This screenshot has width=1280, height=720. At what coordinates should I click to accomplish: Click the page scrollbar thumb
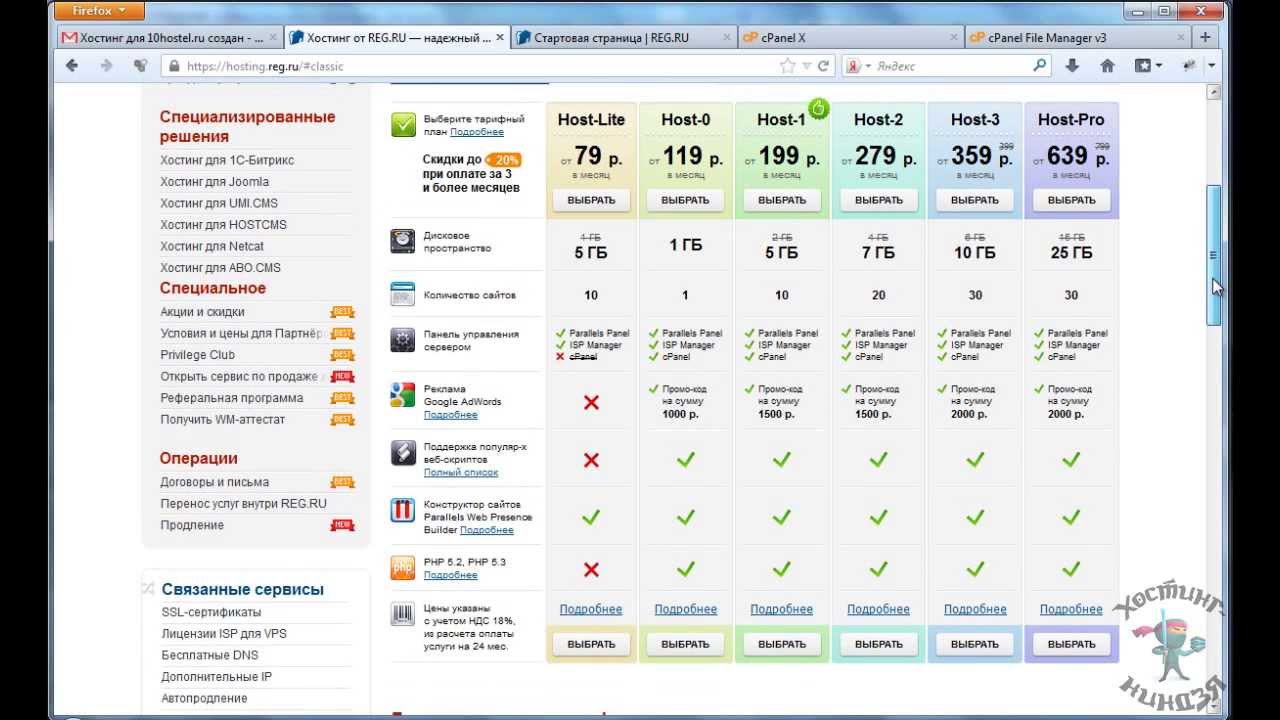point(1214,255)
